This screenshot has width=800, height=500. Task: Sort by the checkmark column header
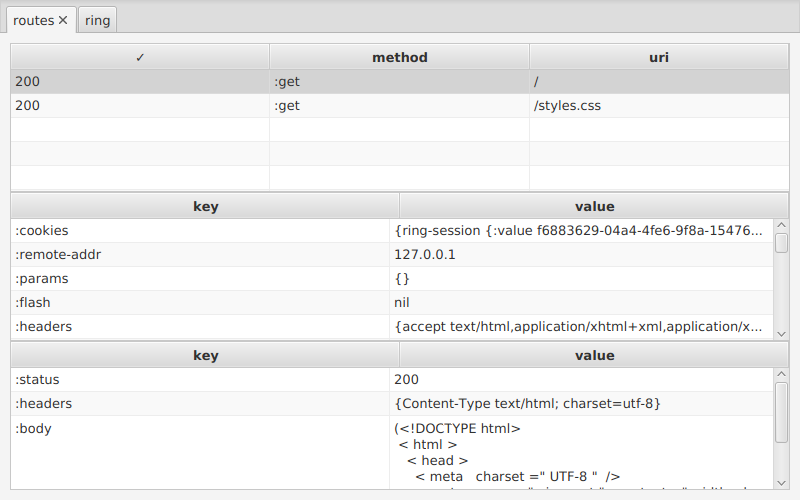click(x=140, y=57)
